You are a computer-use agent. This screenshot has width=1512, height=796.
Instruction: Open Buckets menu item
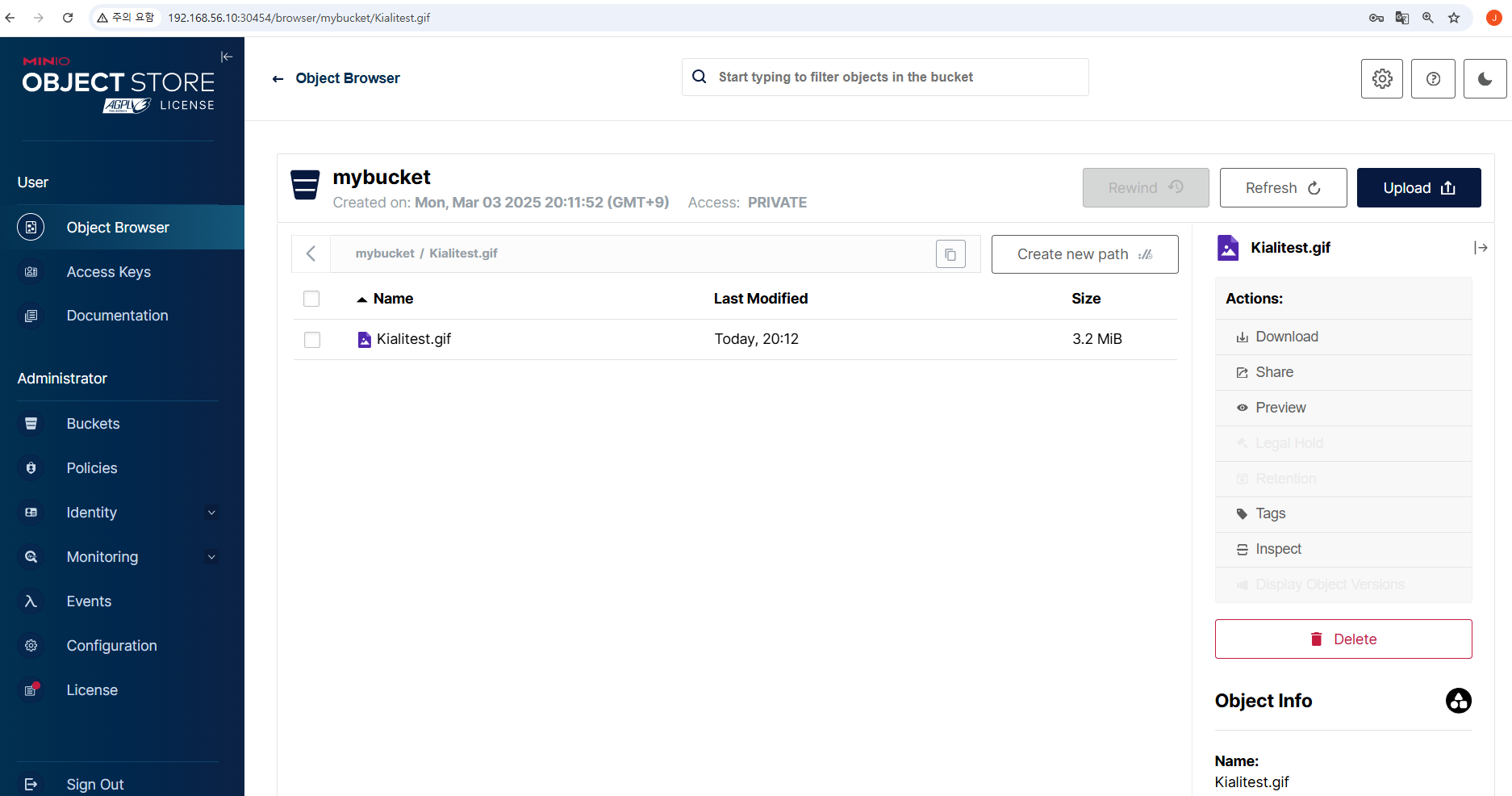tap(122, 424)
